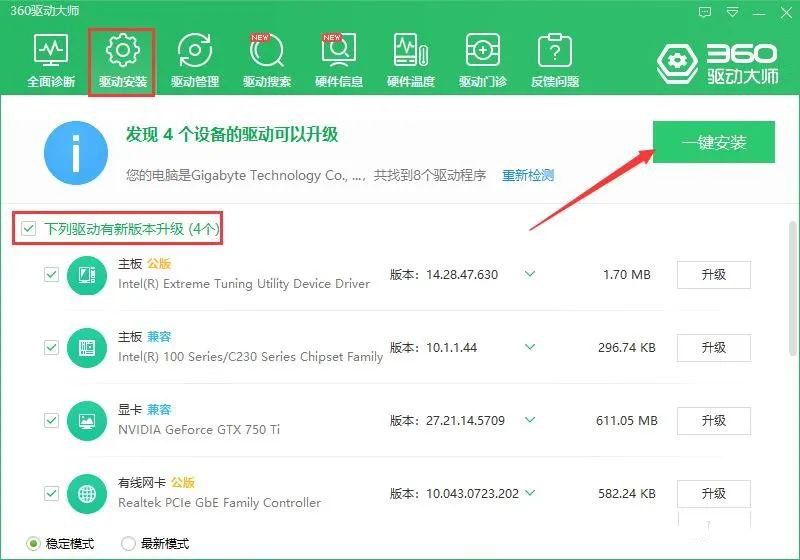Viewport: 800px width, 560px height.
Task: Click the 重新检测 re-detect link
Action: 527,175
